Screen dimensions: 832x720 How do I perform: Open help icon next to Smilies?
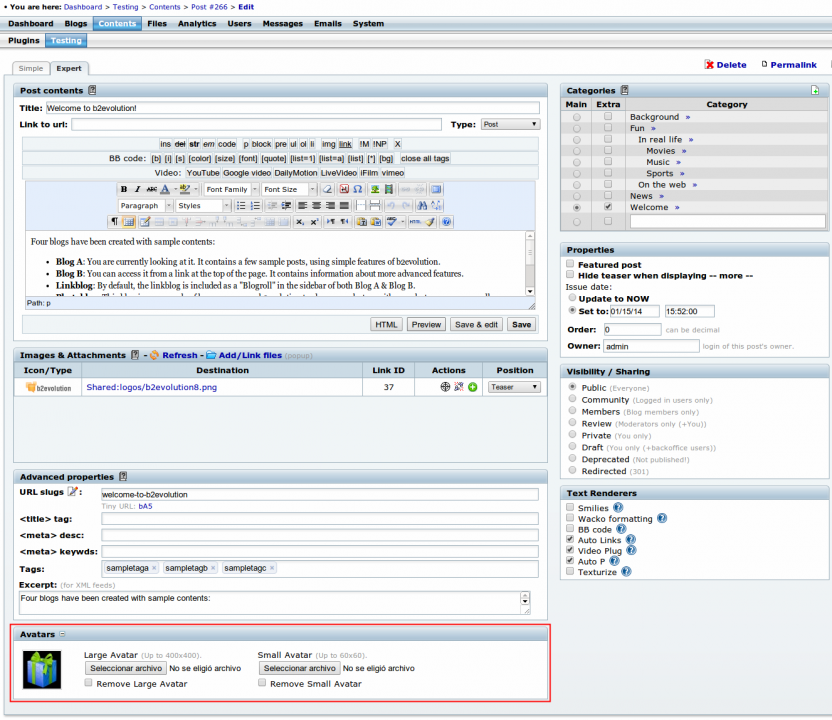click(618, 508)
